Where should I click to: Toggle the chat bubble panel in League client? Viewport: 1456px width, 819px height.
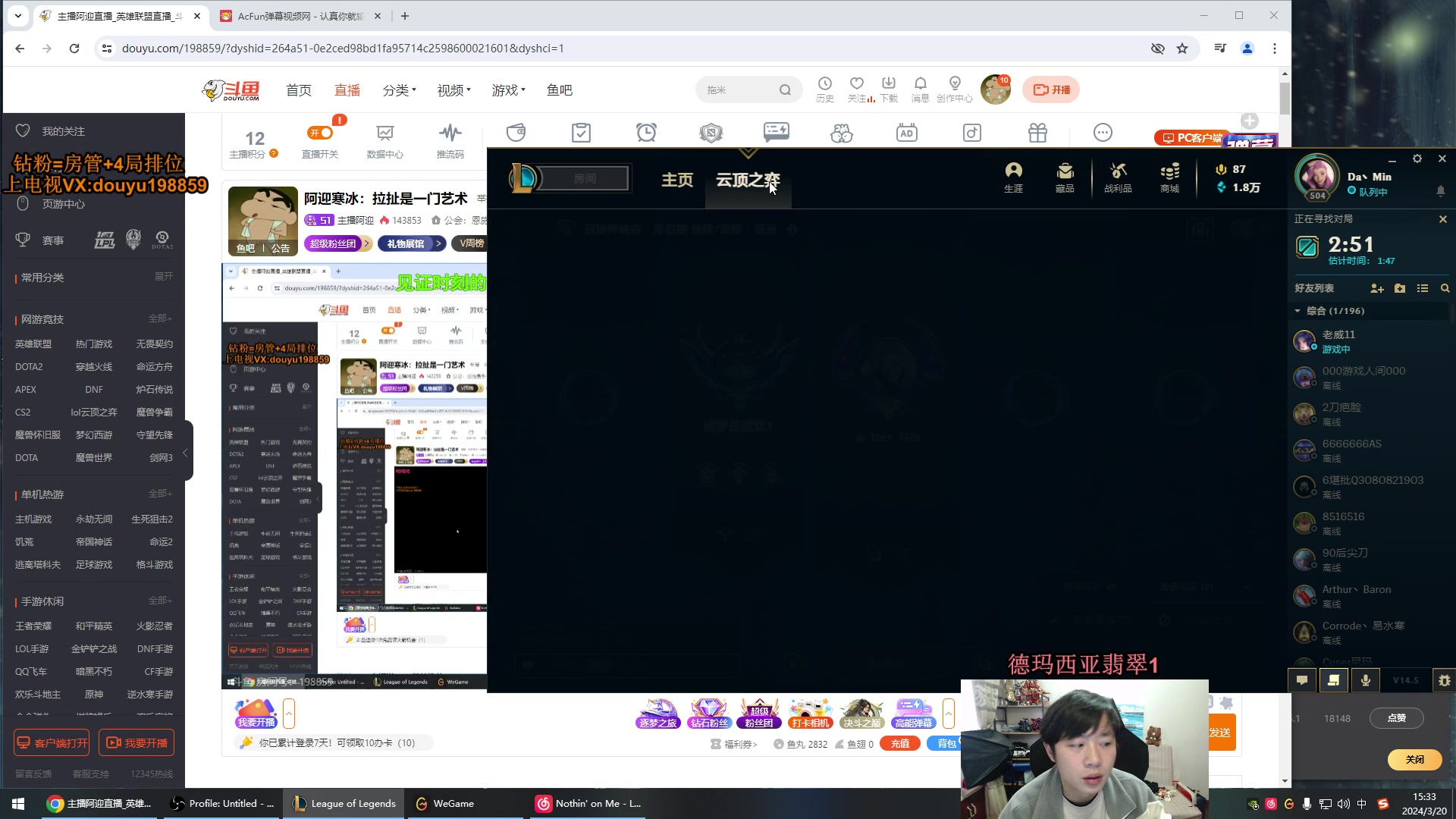pos(1302,680)
